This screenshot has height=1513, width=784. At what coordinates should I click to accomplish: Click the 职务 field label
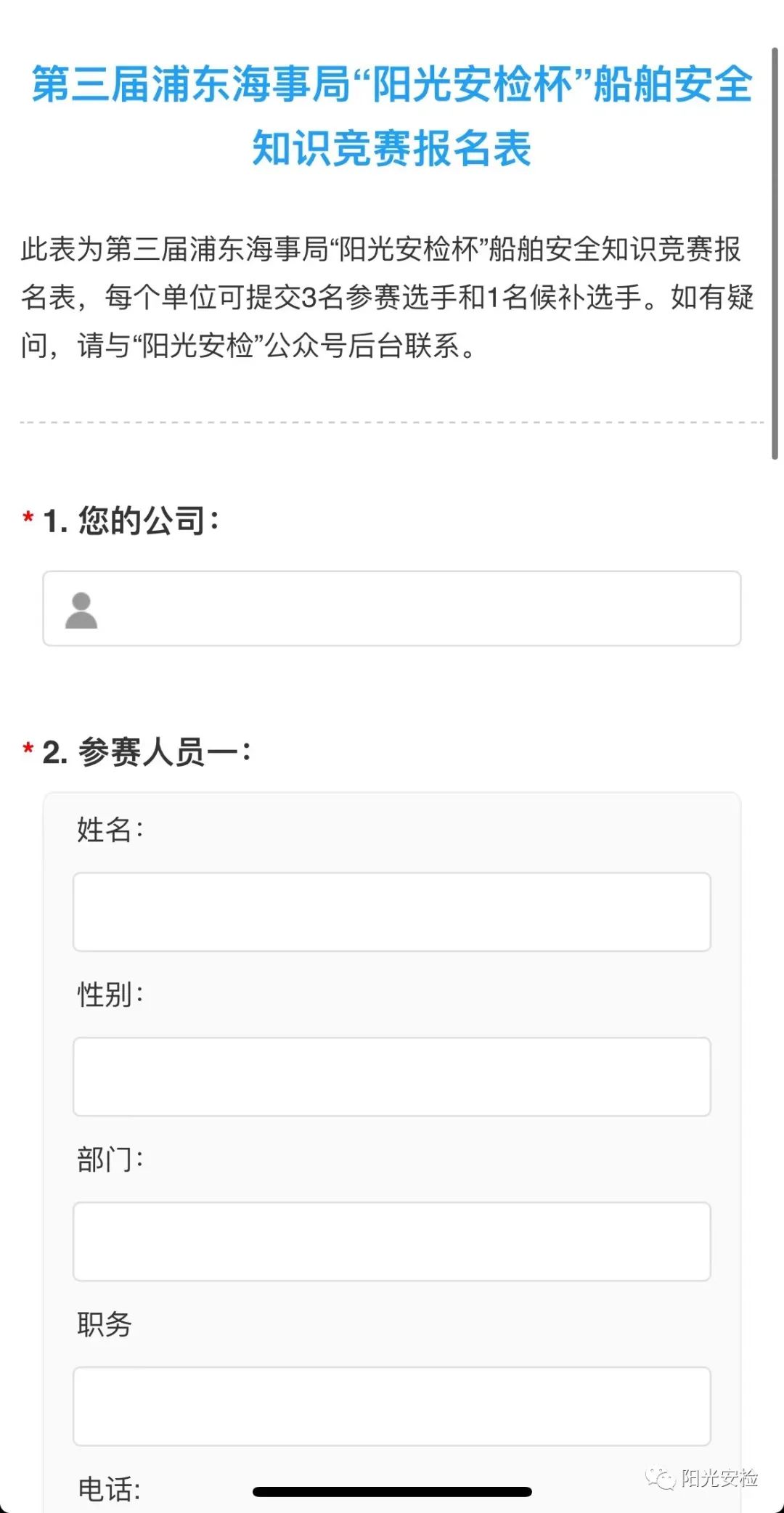(x=105, y=1324)
